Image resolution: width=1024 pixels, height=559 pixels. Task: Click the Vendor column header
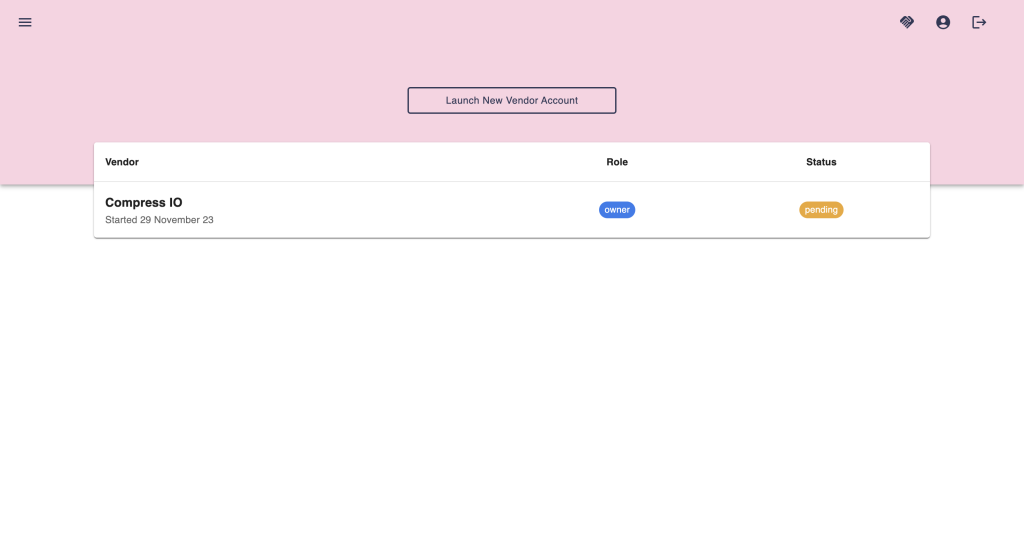122,162
